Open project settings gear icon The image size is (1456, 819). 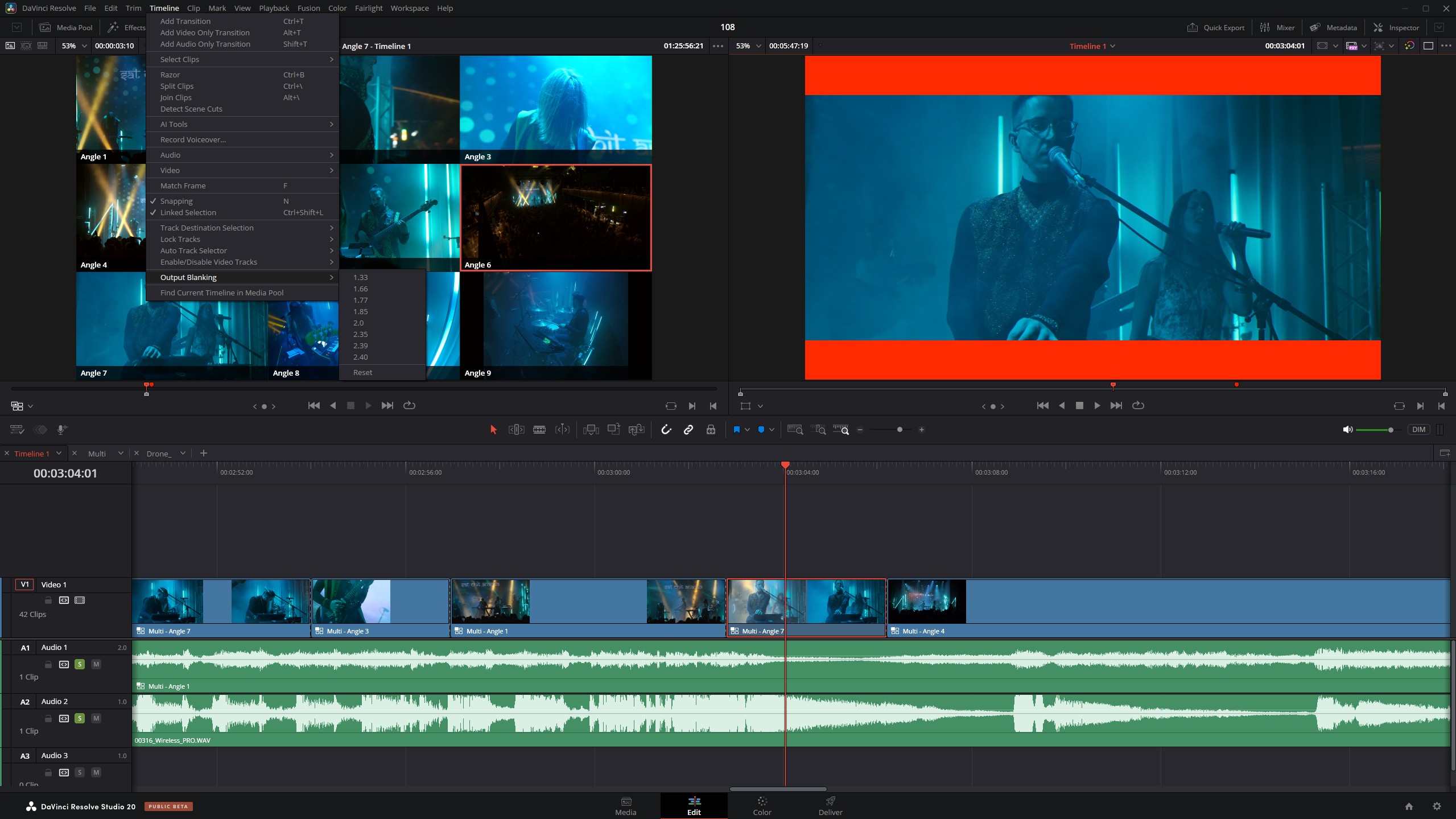(1437, 806)
